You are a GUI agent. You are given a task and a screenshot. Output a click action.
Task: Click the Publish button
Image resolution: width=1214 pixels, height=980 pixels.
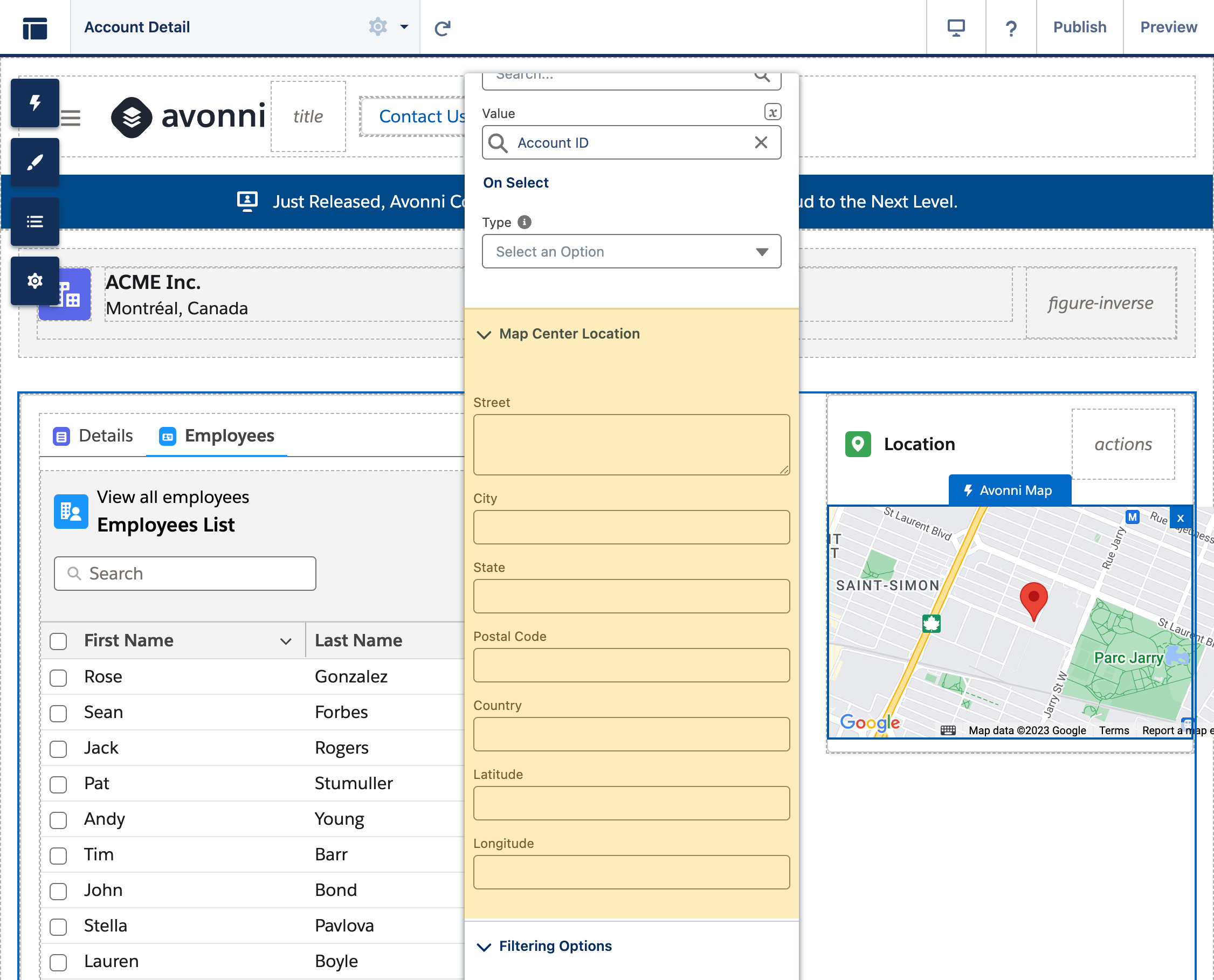(1079, 27)
